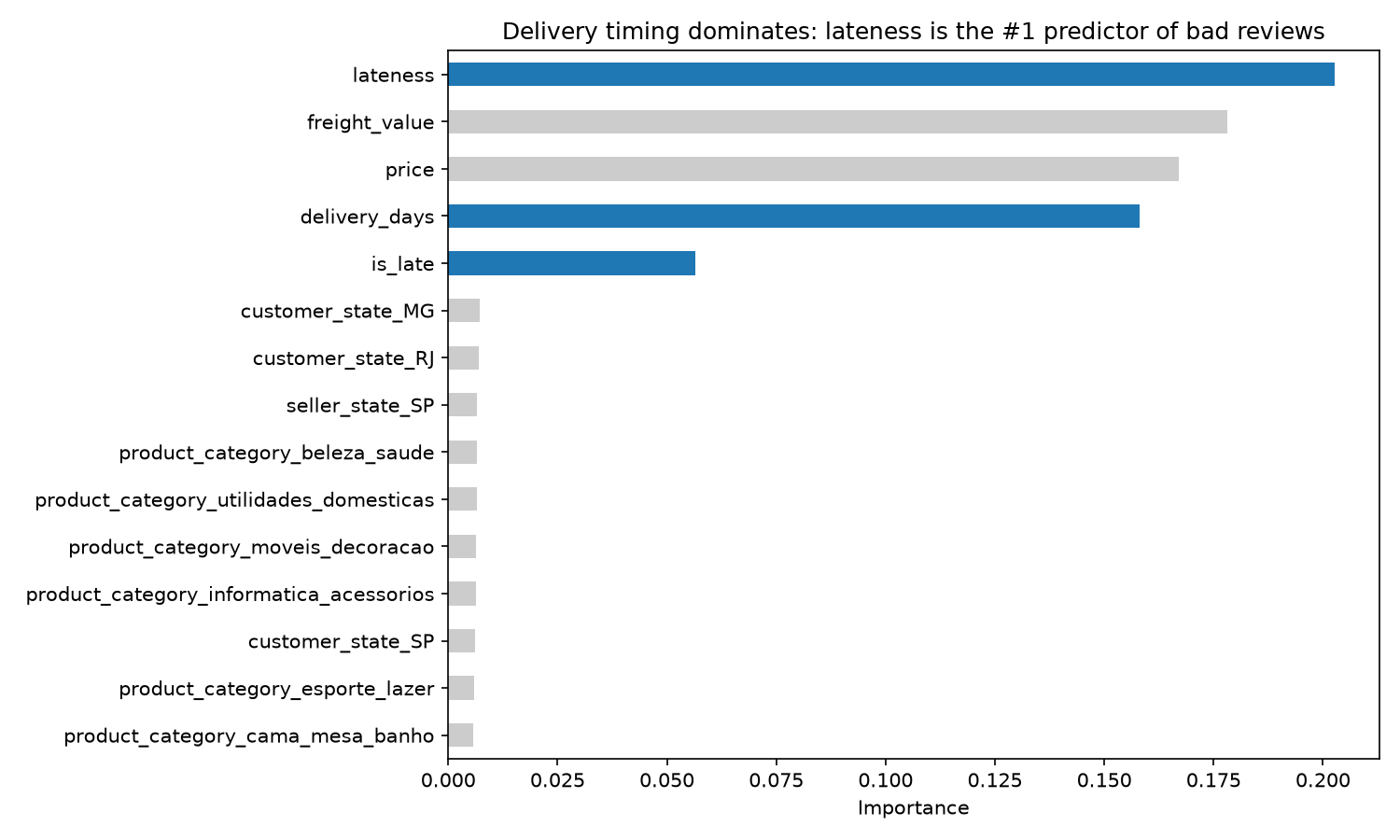The width and height of the screenshot is (1400, 840).
Task: Select the 'product_category_beleza_saude' label
Action: coord(276,453)
